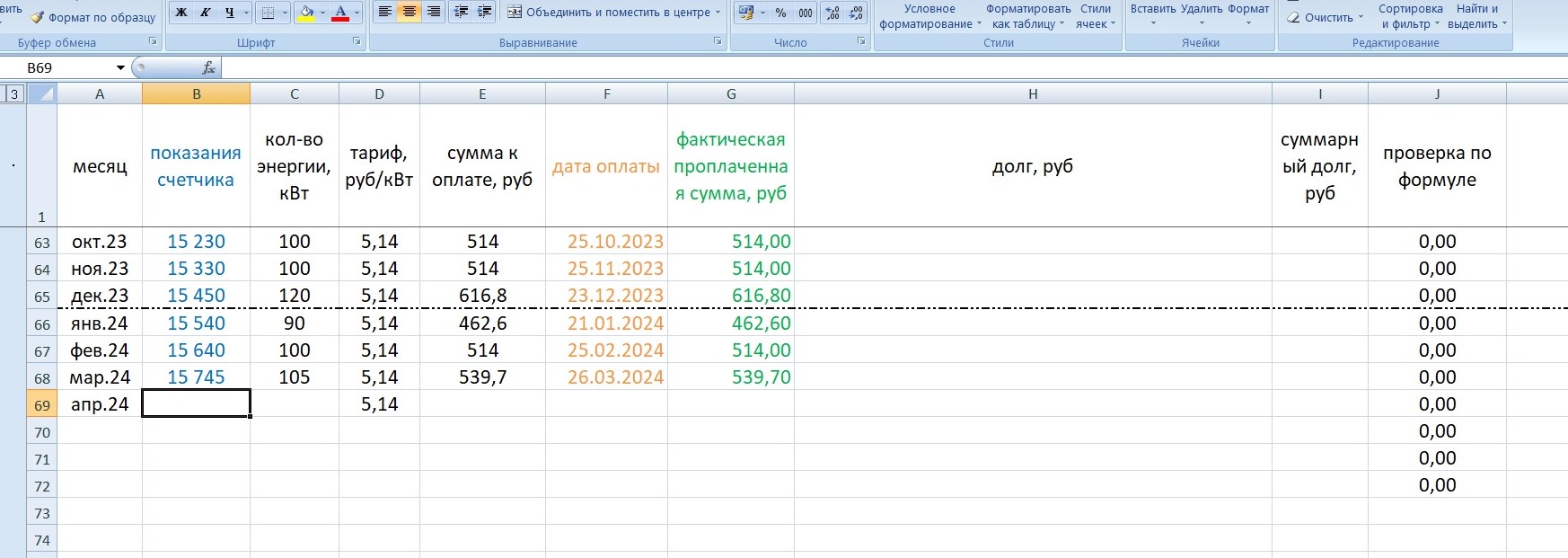This screenshot has height=558, width=1568.
Task: Open Найти и выделить menu
Action: point(1477,16)
